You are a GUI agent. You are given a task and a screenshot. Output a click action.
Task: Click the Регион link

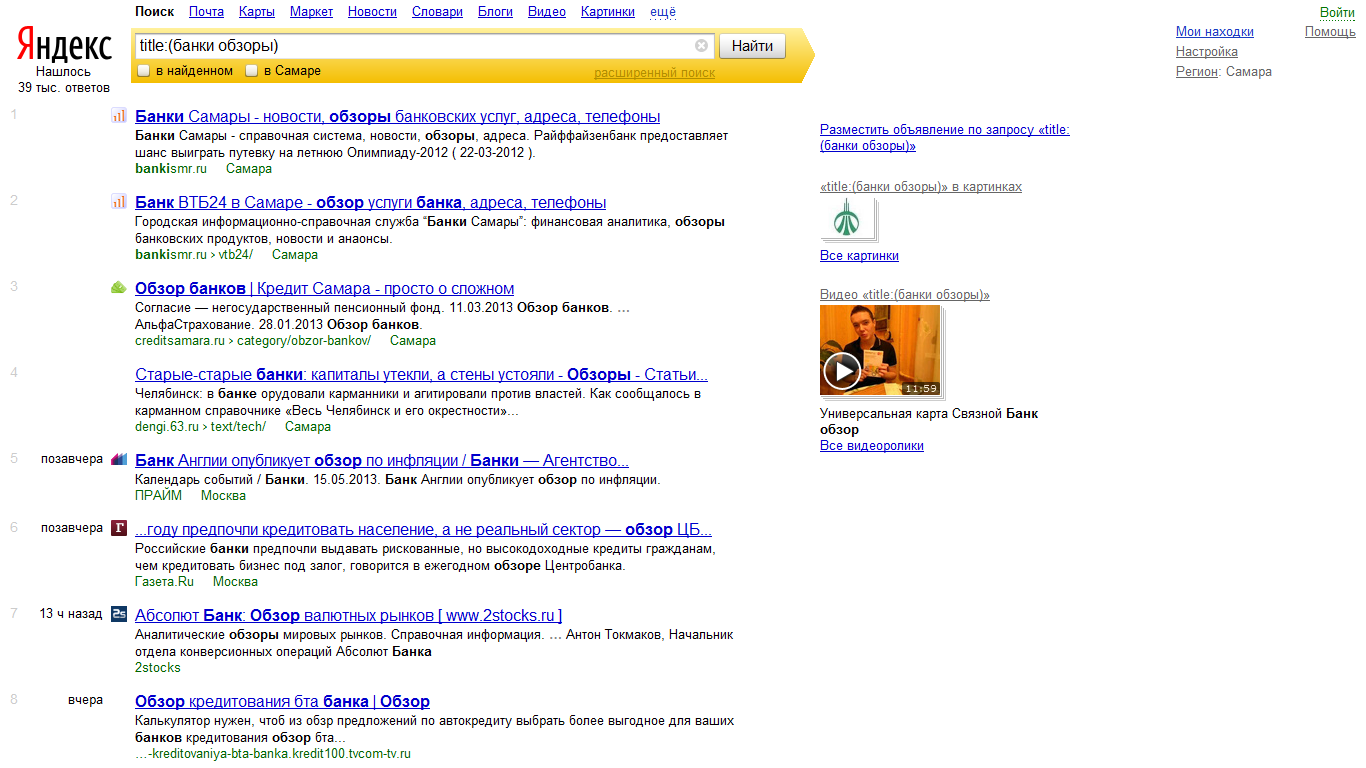pyautogui.click(x=1197, y=72)
